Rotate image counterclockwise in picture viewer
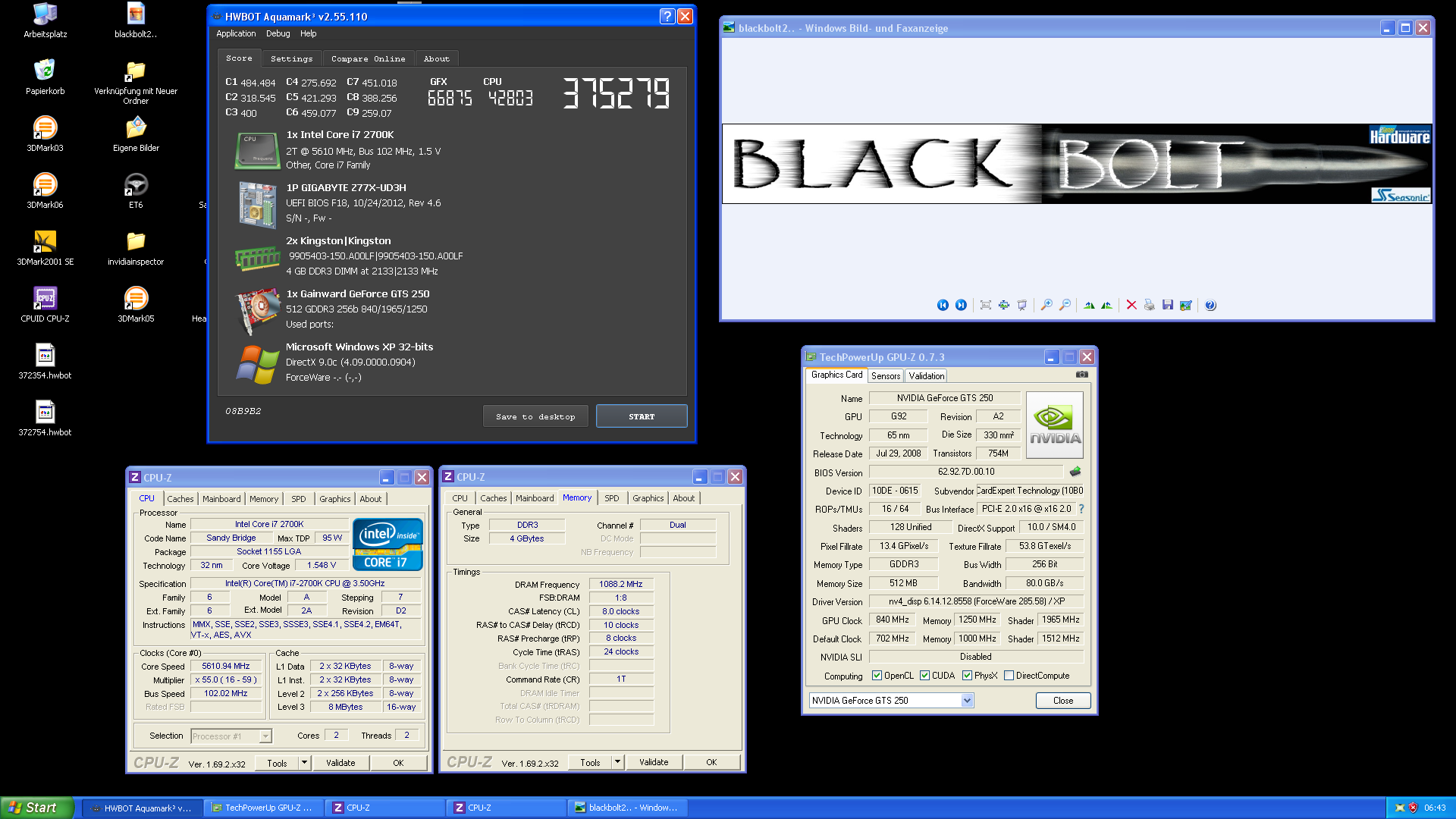The width and height of the screenshot is (1456, 819). [x=1107, y=305]
